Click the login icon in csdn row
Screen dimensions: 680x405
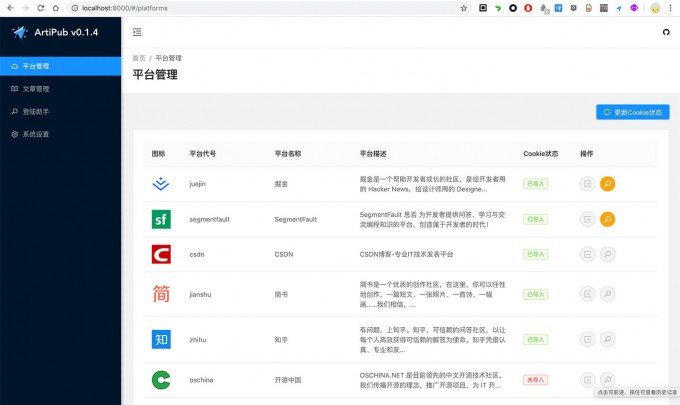[x=588, y=254]
